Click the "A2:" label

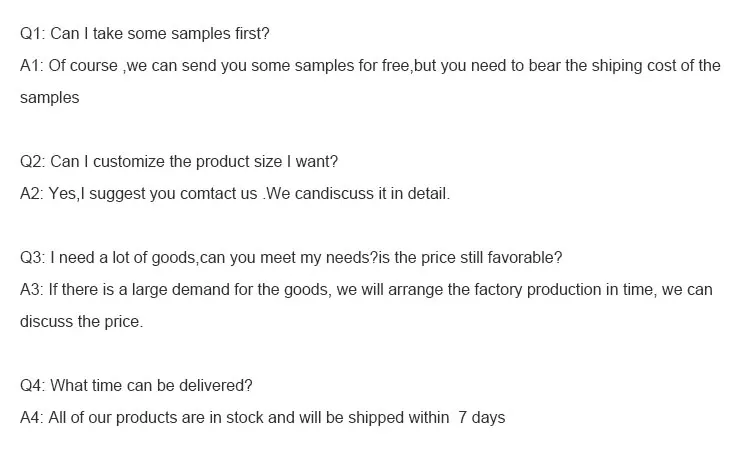pyautogui.click(x=32, y=194)
